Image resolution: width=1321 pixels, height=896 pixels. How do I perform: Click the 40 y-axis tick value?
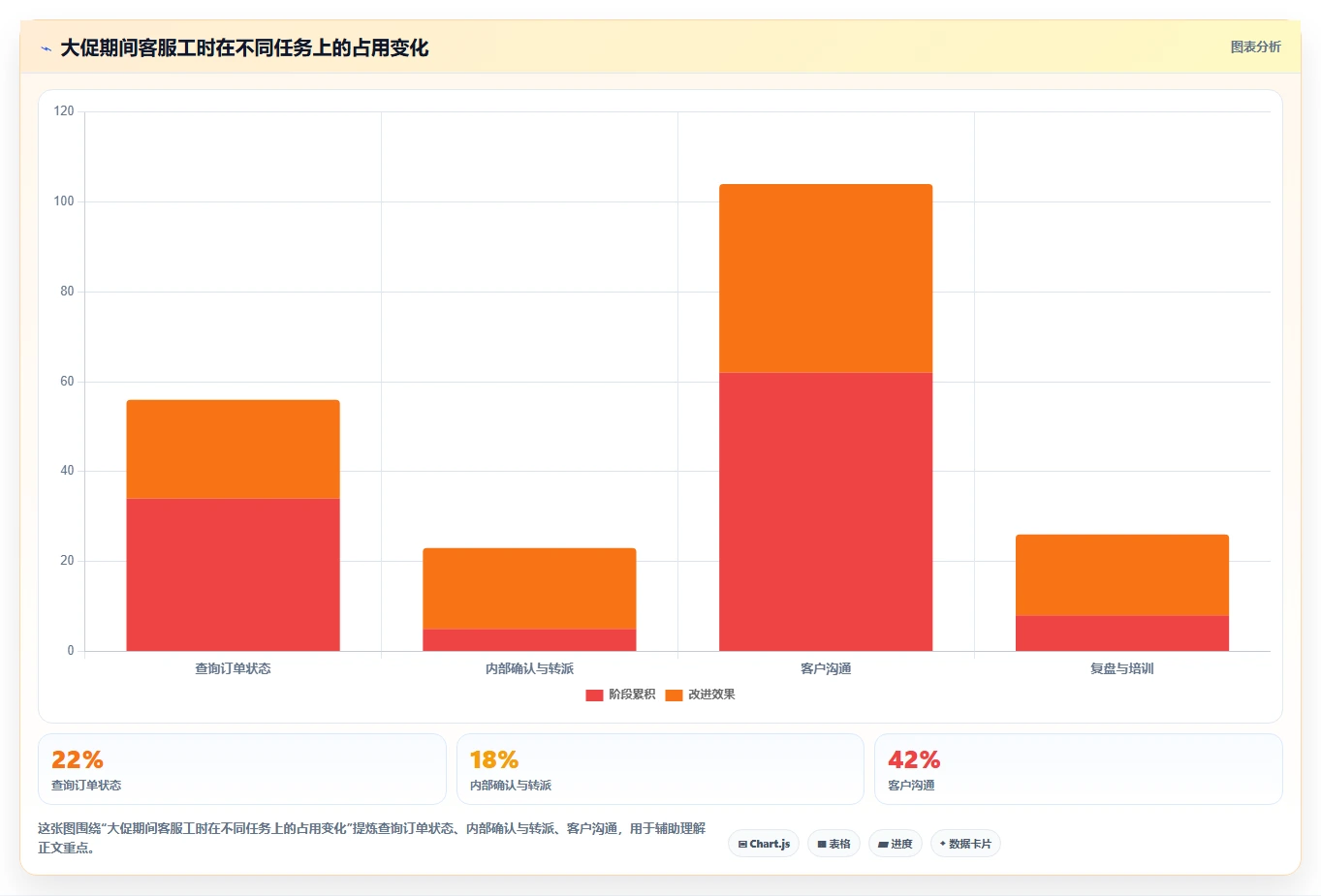pyautogui.click(x=67, y=471)
